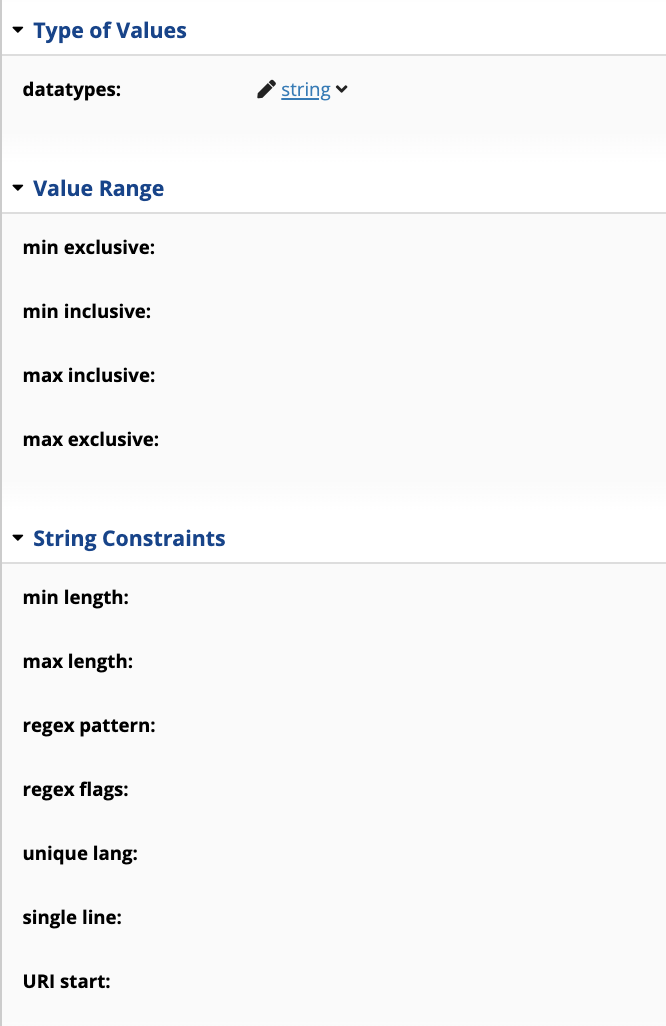The width and height of the screenshot is (666, 1026).
Task: Select the max exclusive row
Action: click(334, 440)
